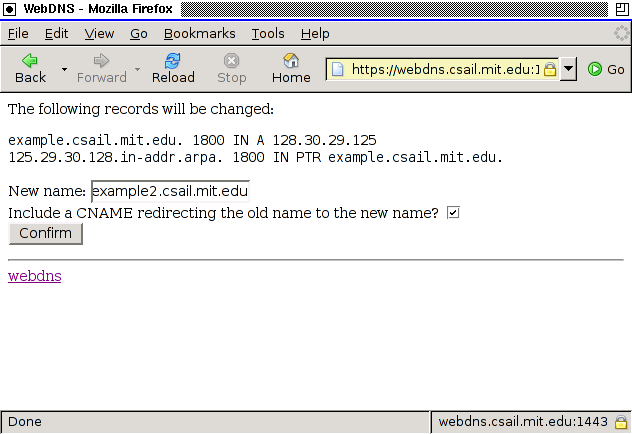Click the A record line for example.csail.mit.edu

192,140
